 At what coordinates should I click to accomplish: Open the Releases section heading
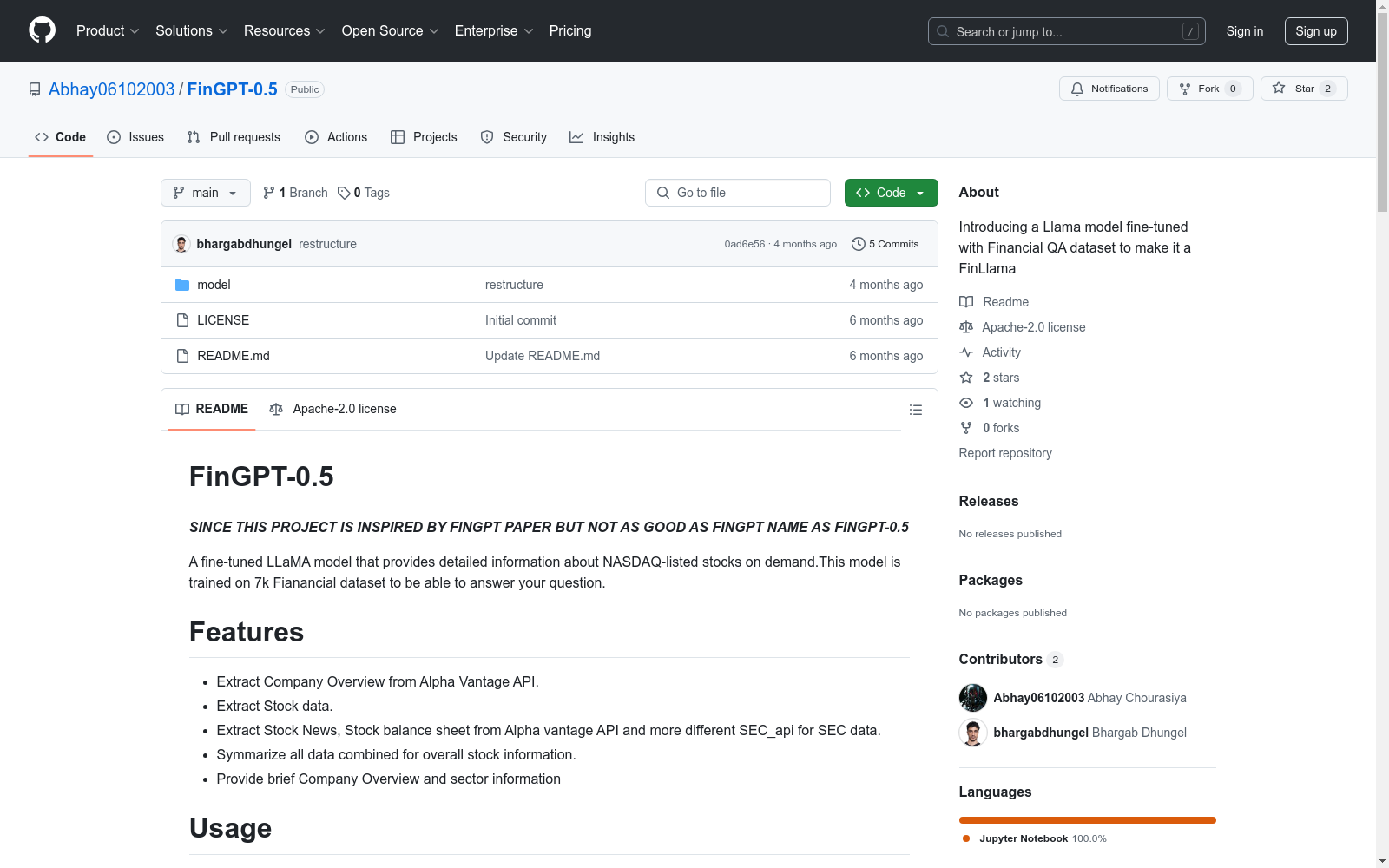(989, 501)
